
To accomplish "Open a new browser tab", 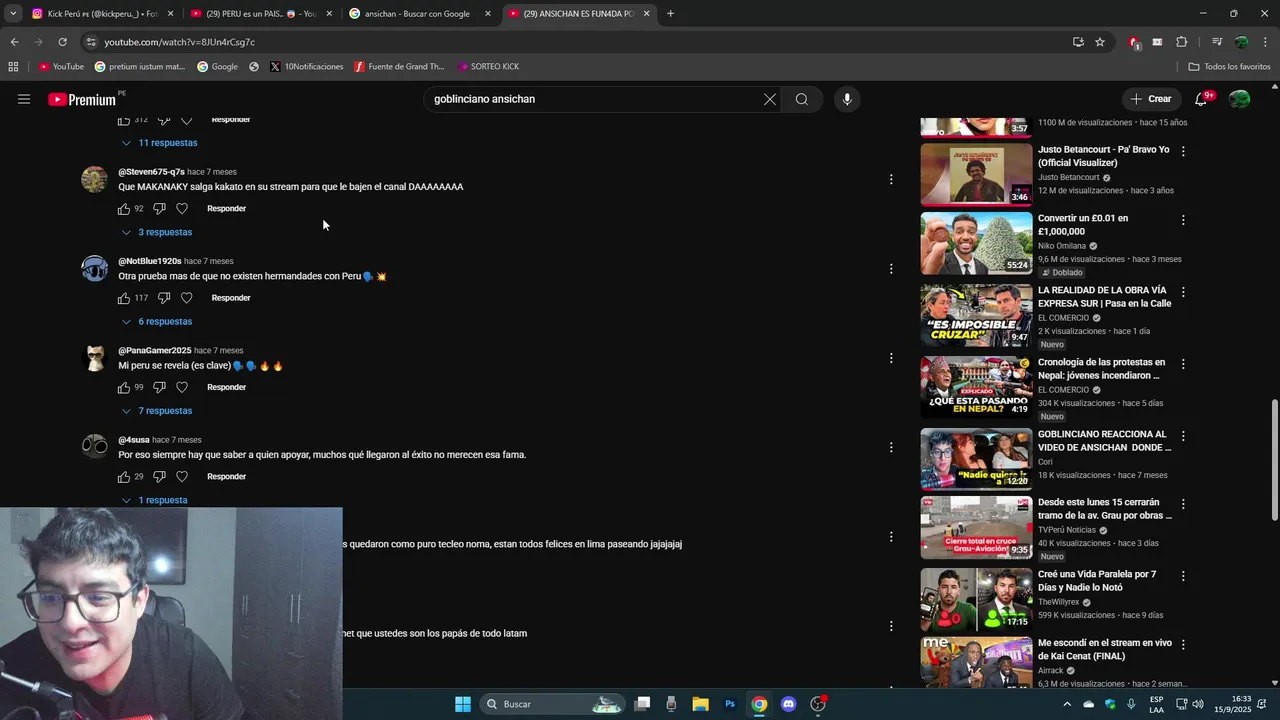I will 670,14.
